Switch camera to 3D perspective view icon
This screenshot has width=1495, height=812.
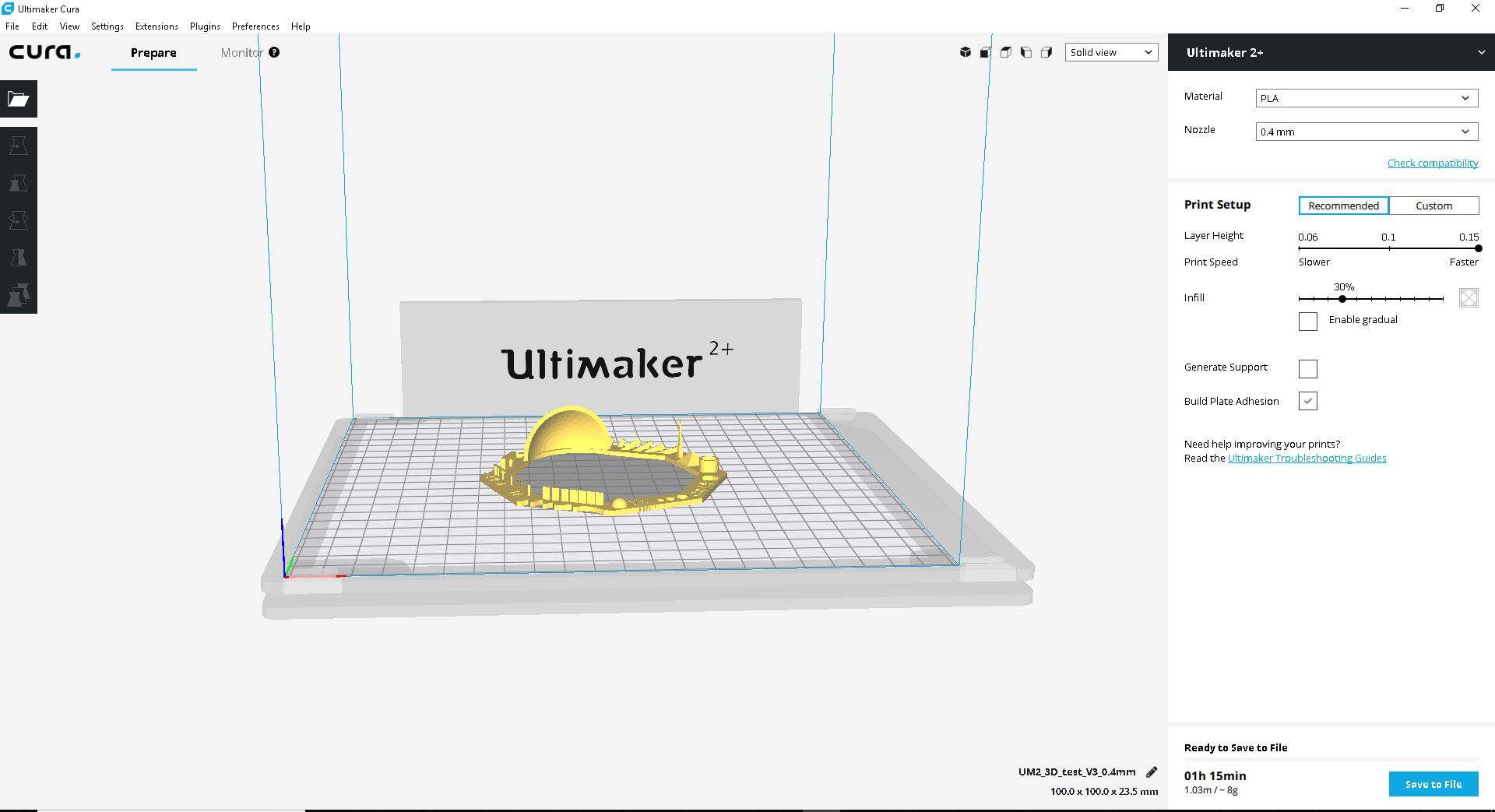coord(966,52)
